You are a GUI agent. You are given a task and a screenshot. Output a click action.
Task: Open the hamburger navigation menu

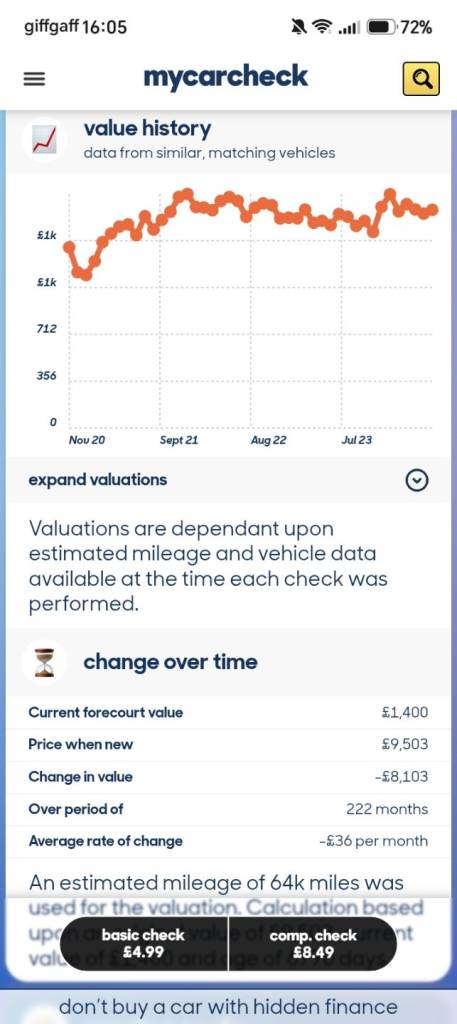click(x=35, y=79)
